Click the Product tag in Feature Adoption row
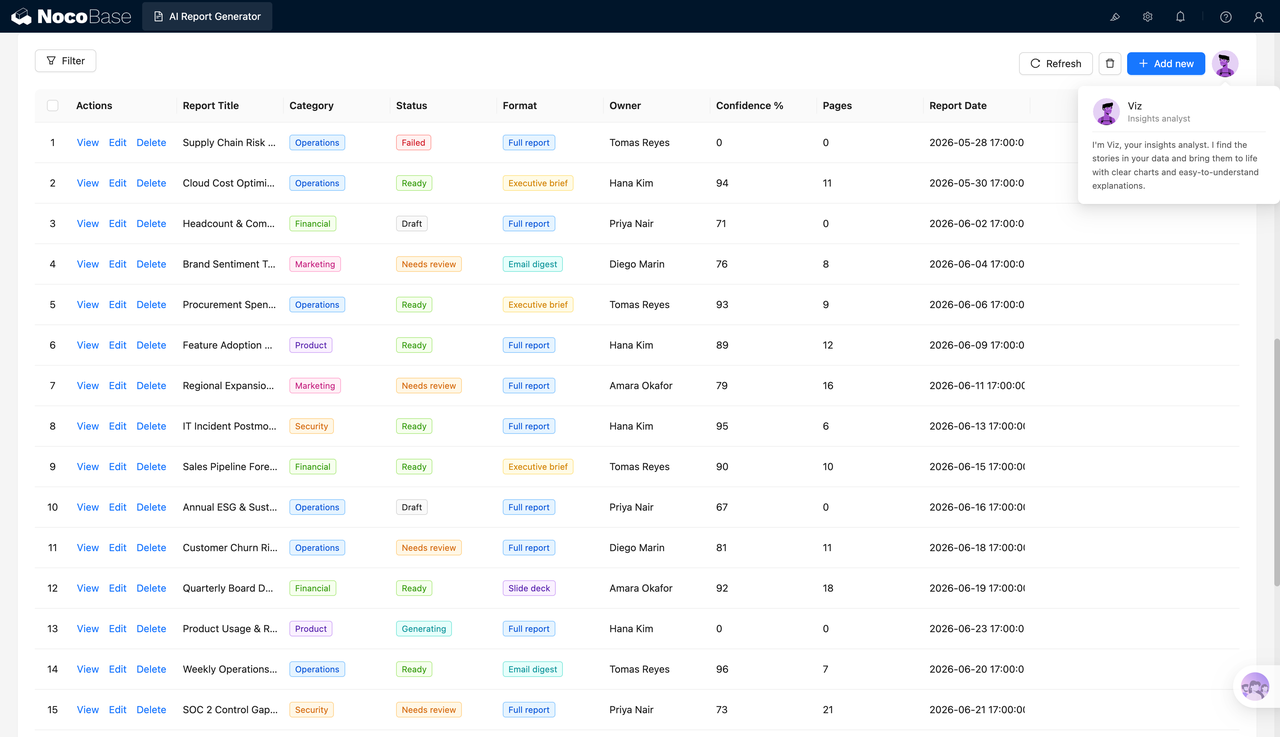 pyautogui.click(x=311, y=345)
